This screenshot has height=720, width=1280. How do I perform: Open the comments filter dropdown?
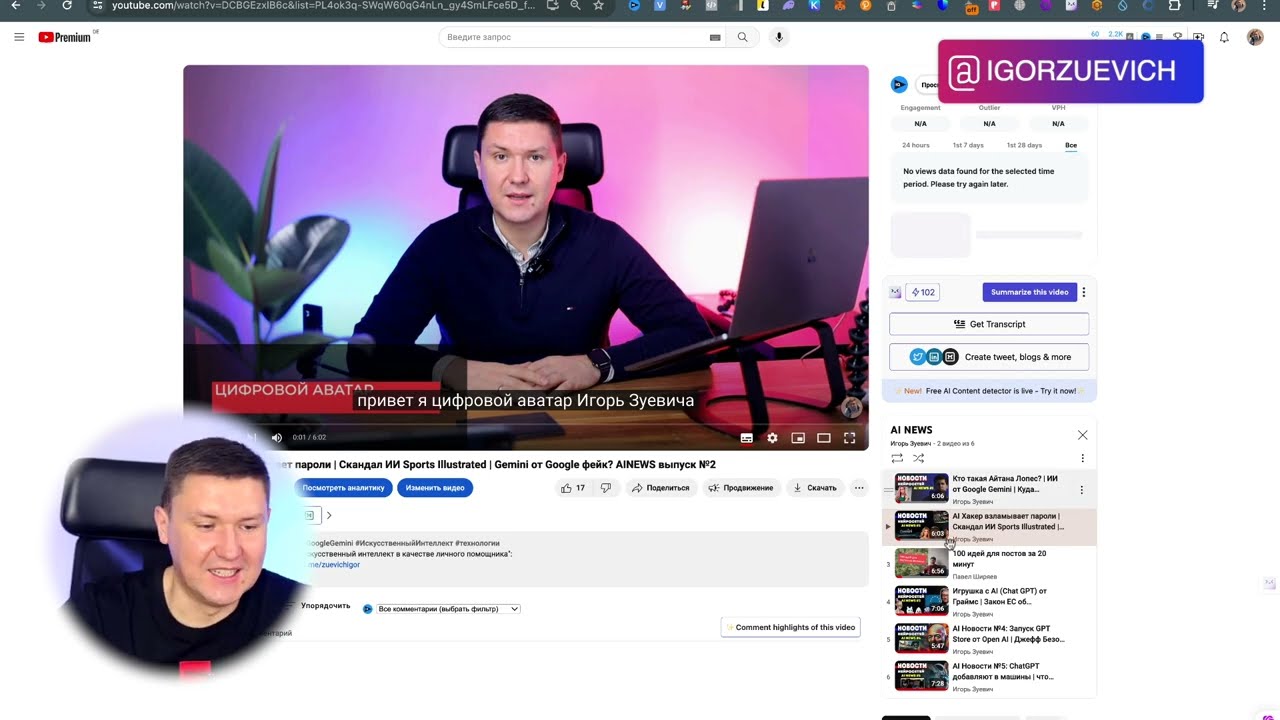coord(449,609)
